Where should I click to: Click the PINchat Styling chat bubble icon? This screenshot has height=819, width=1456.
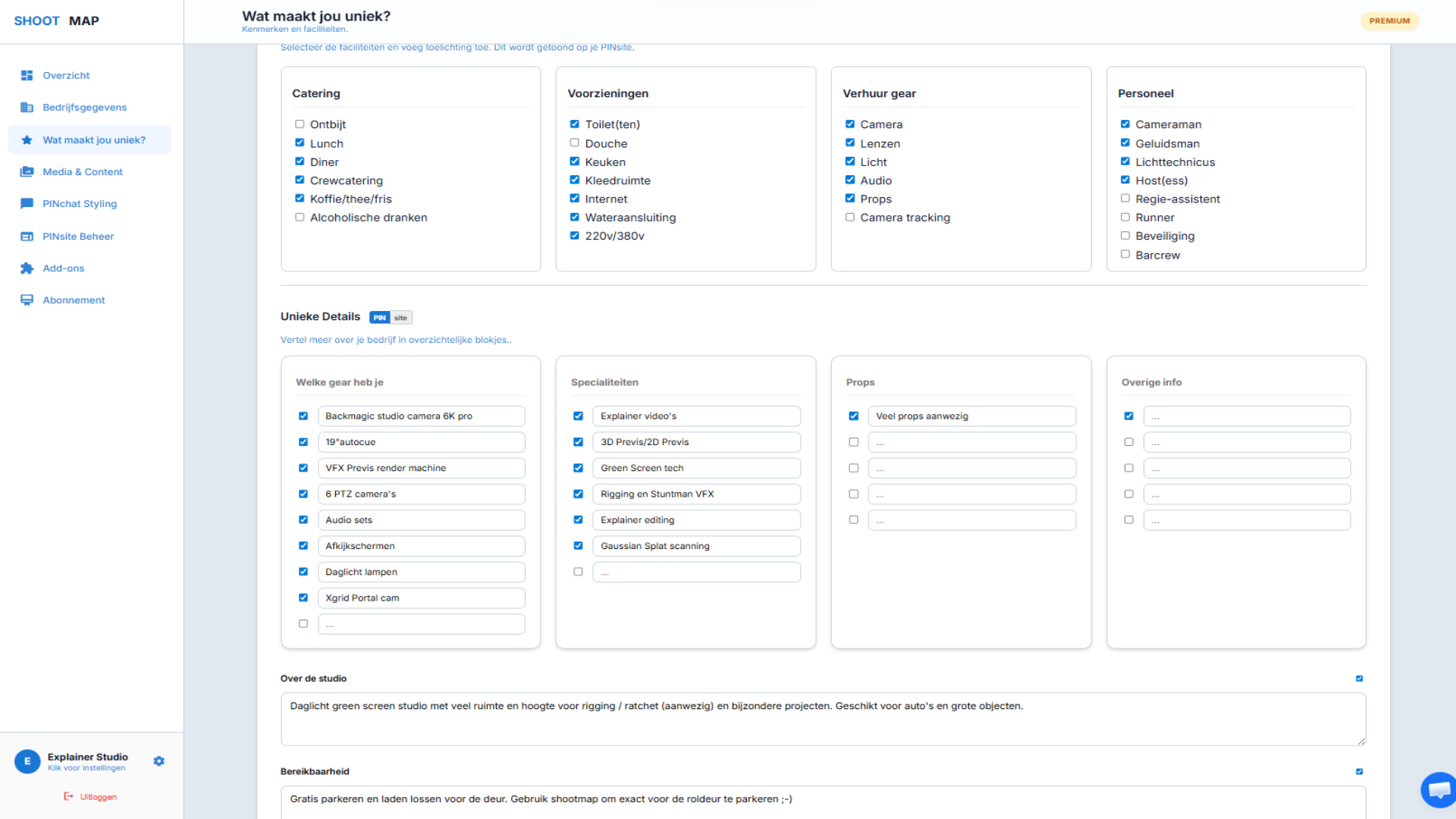(x=27, y=203)
